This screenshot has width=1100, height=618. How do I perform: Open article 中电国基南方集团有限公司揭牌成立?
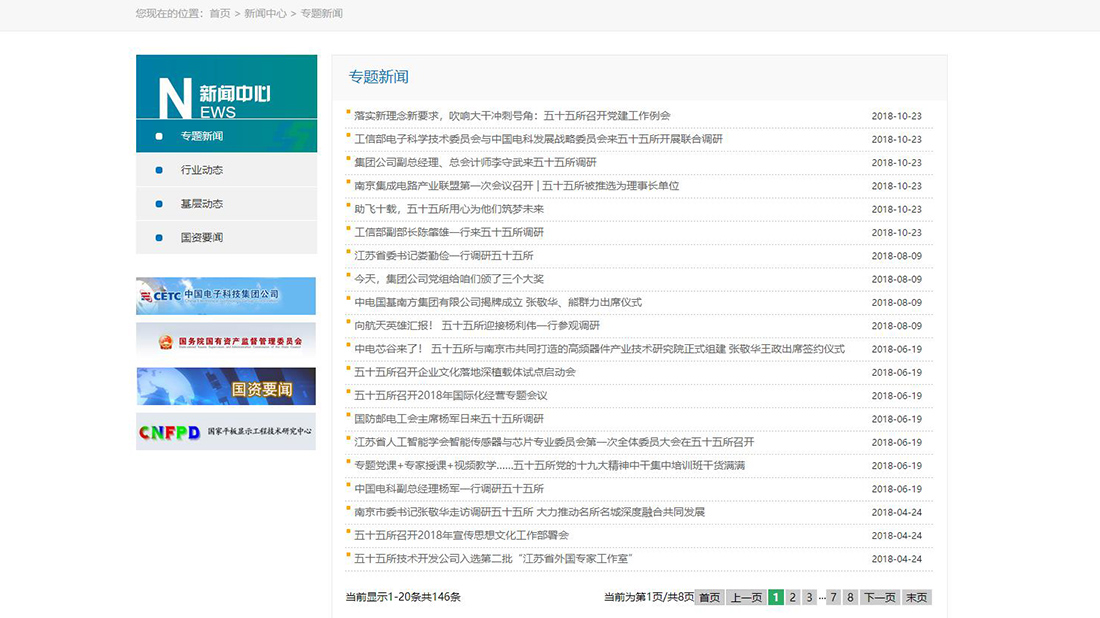coord(497,302)
